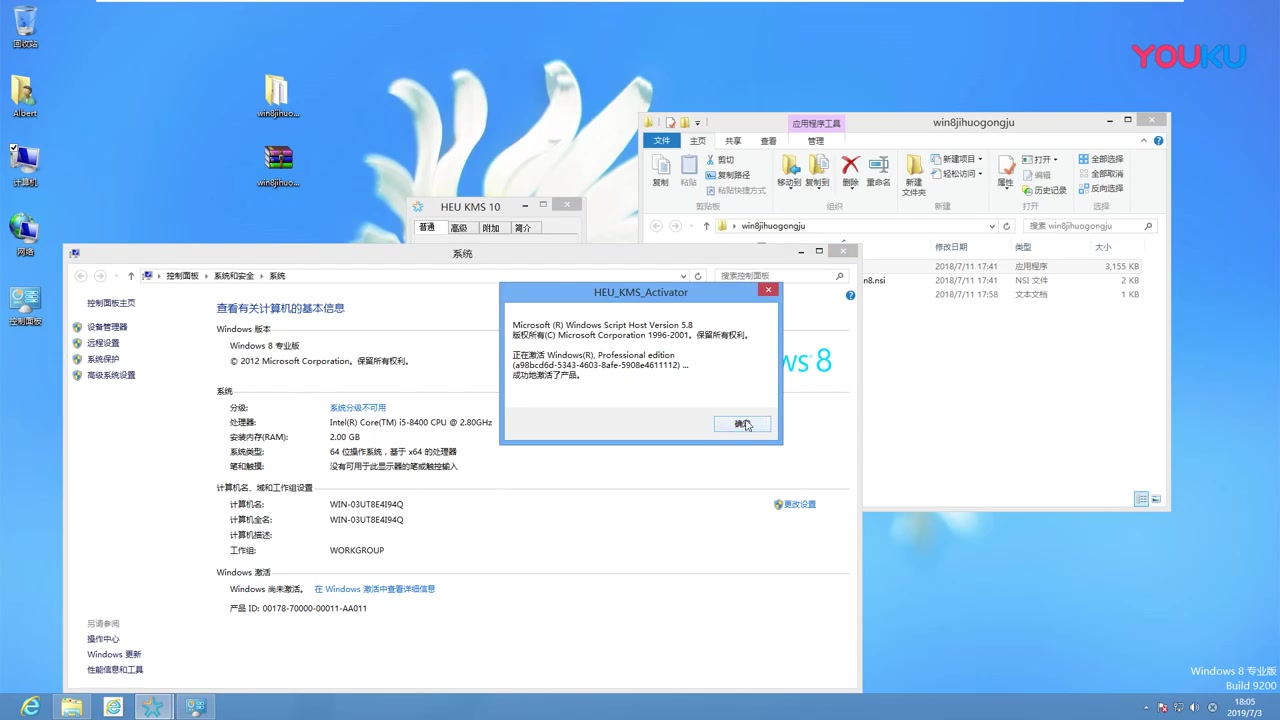Click the 剪切 (Cut) scissors button

(720, 160)
